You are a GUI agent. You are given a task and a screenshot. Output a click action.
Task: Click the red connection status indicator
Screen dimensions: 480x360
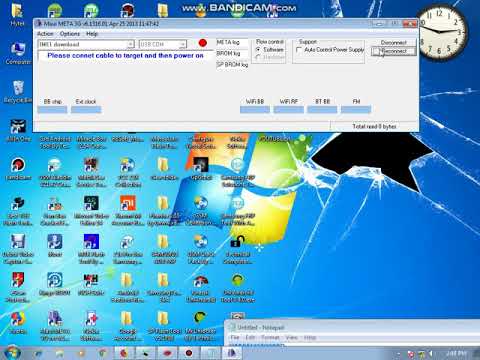click(202, 43)
